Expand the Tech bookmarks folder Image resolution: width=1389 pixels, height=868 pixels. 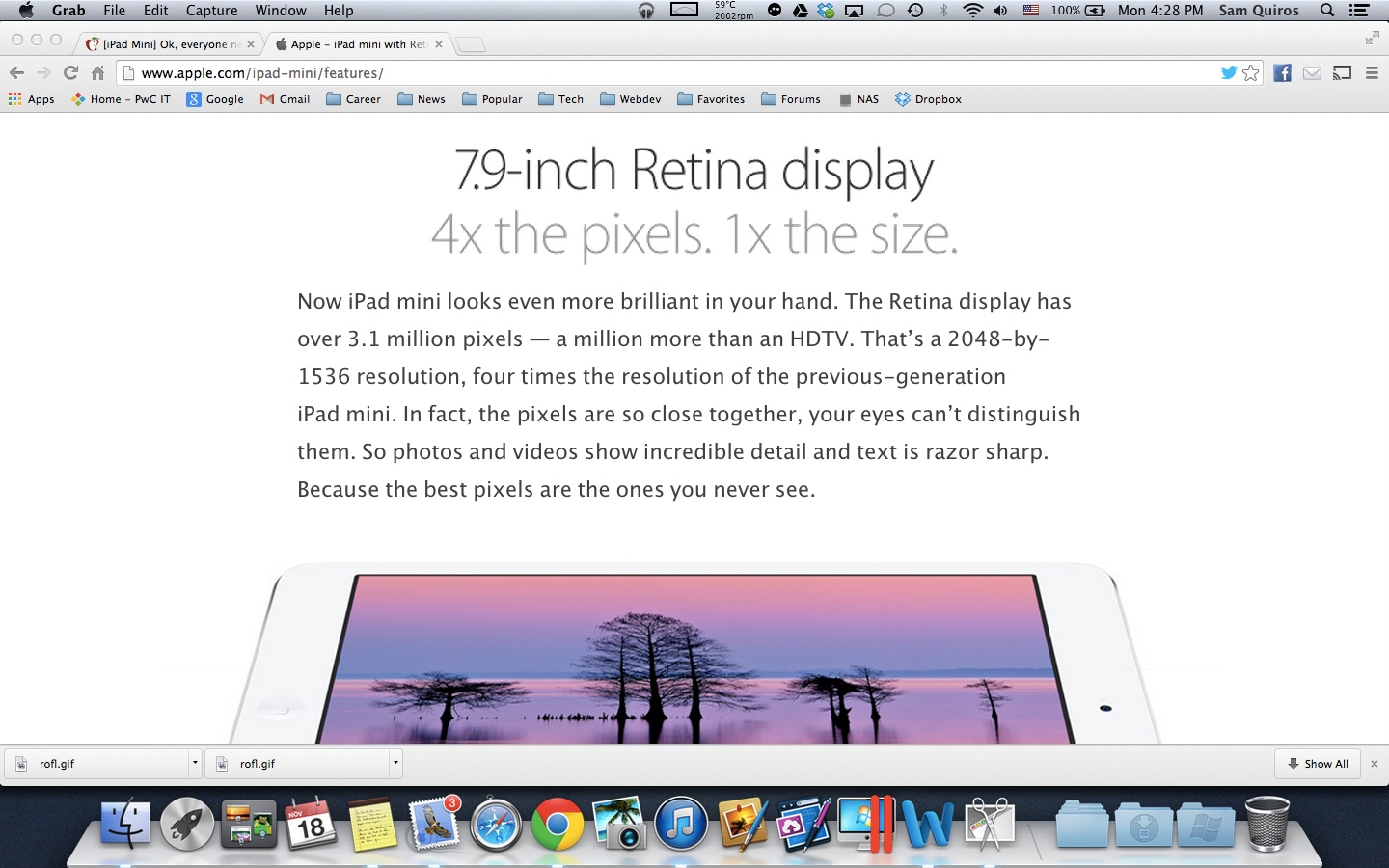tap(560, 99)
